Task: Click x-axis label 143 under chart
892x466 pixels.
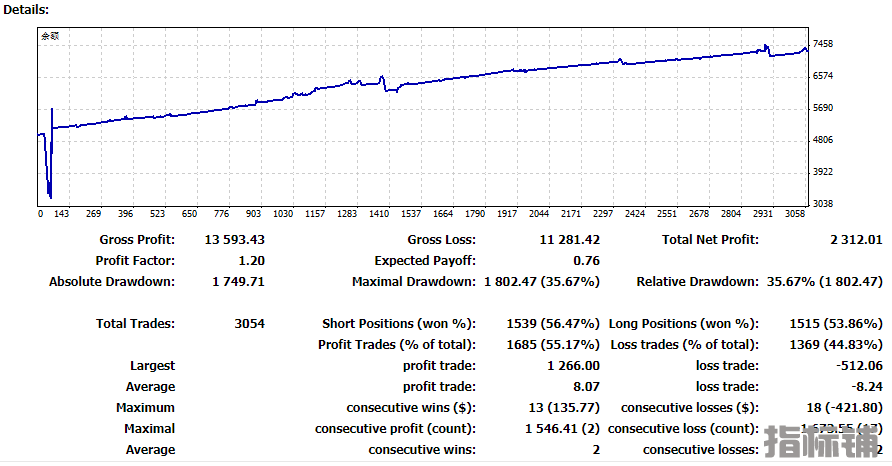Action: (x=61, y=214)
